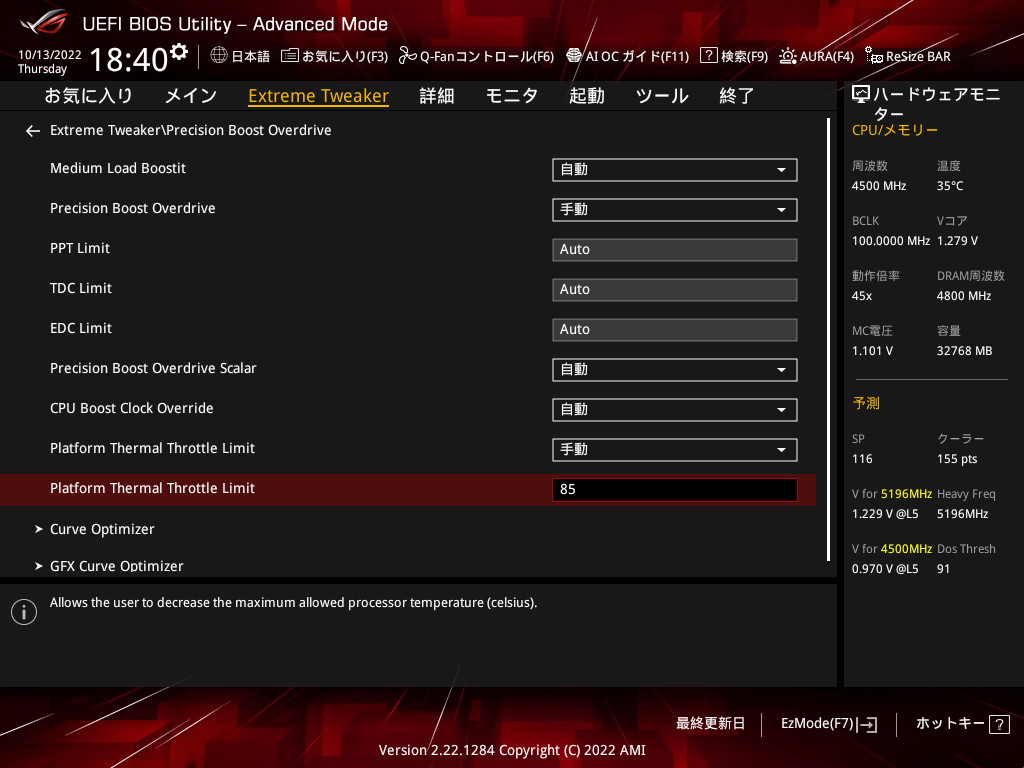Click the EDC Limit input field
1024x768 pixels.
[x=675, y=330]
